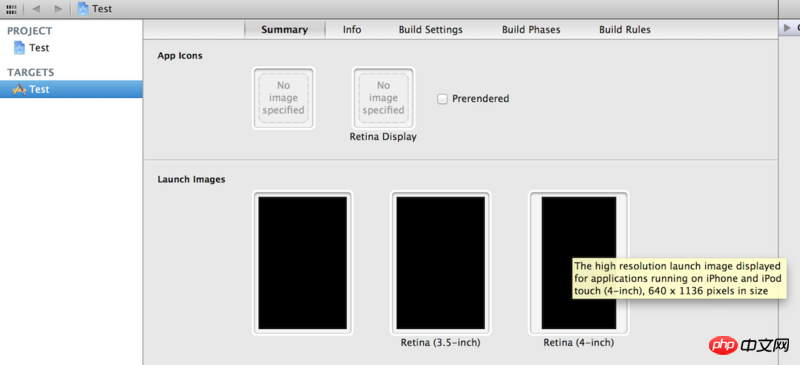Open the Info tab

pyautogui.click(x=352, y=30)
